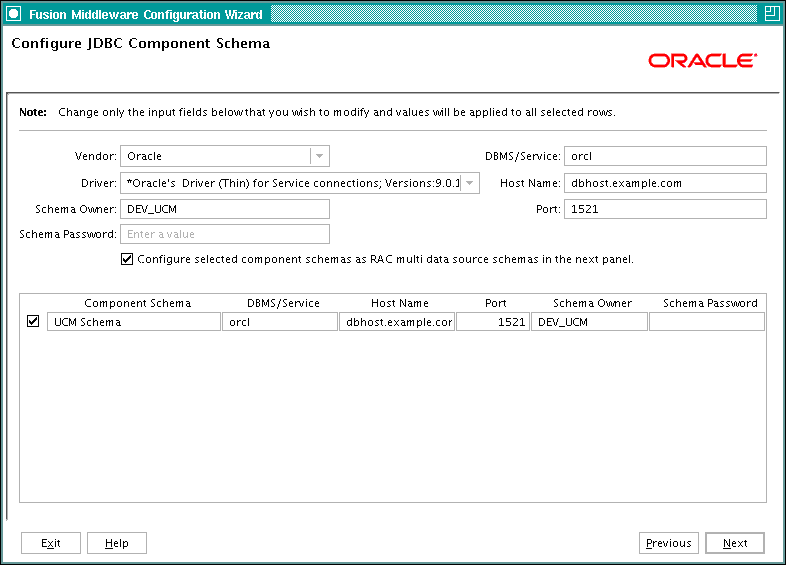Image resolution: width=786 pixels, height=565 pixels.
Task: Click the table's Schema Password cell
Action: [x=707, y=322]
